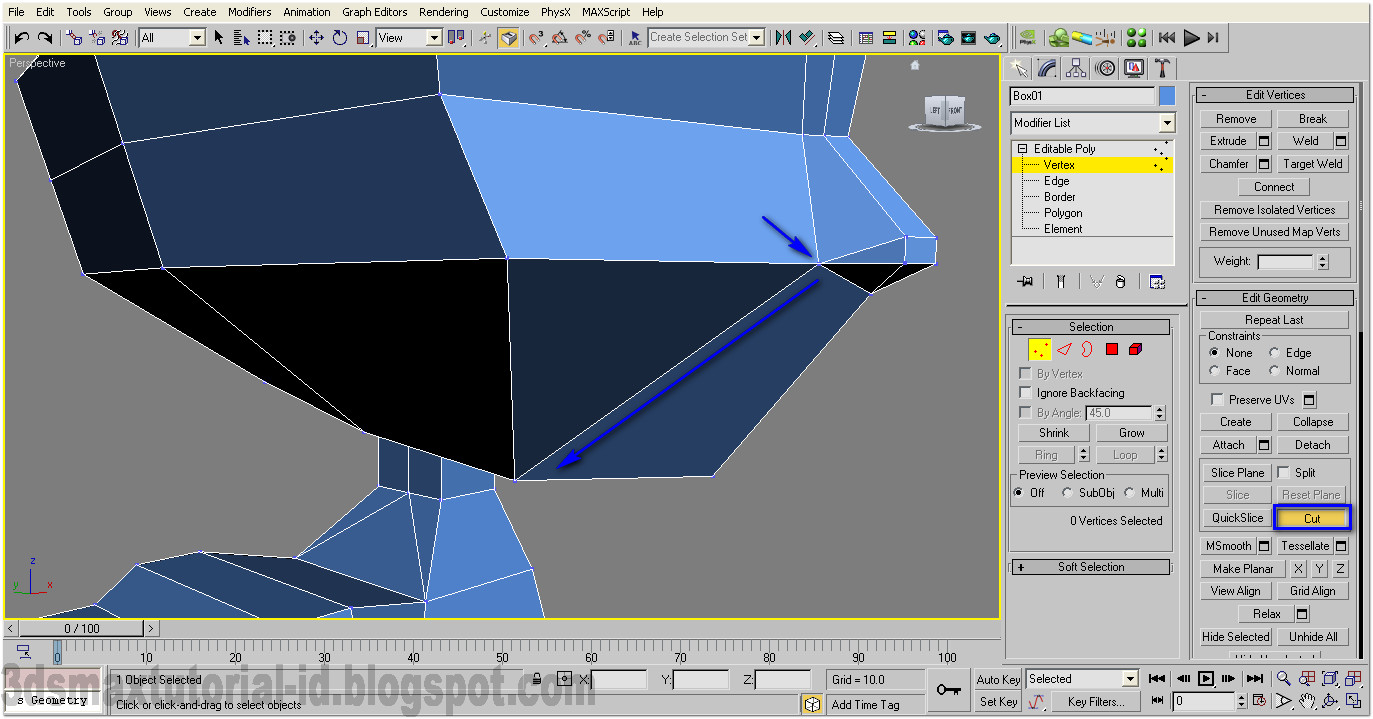The image size is (1373, 719).
Task: Select Edge sub-object mode icon
Action: pos(1064,349)
